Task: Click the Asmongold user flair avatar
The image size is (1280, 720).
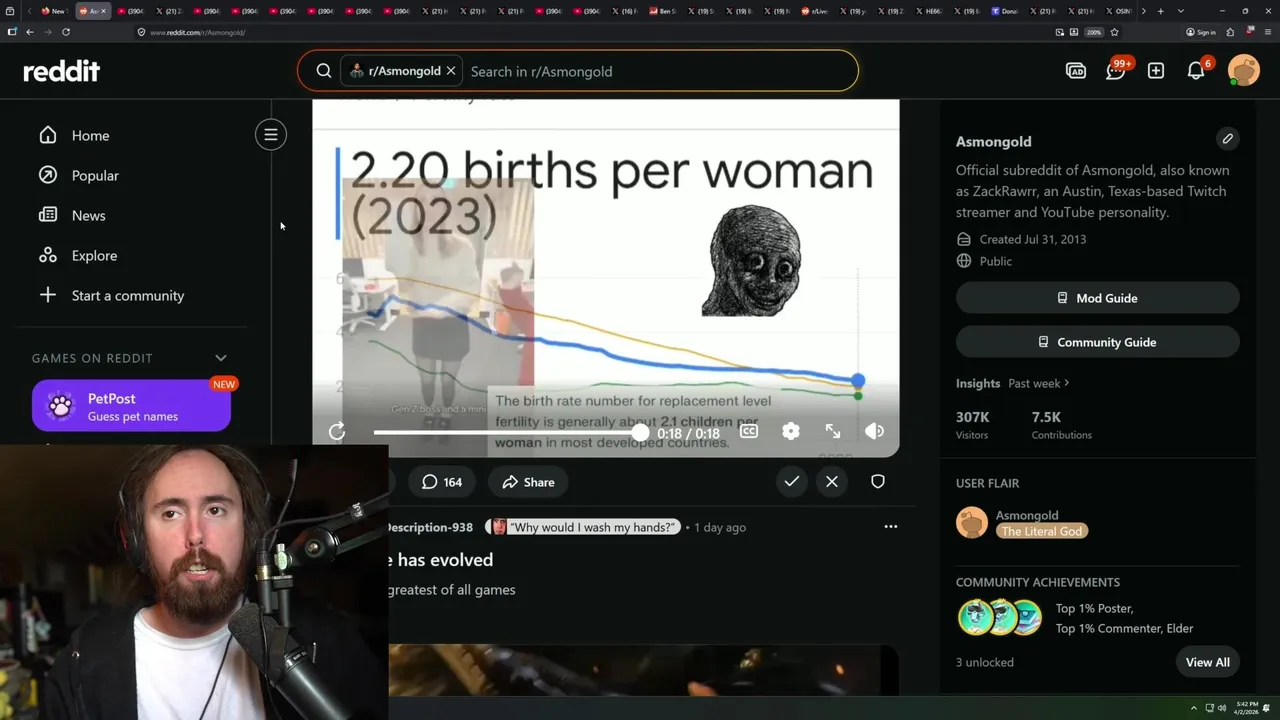Action: tap(972, 523)
